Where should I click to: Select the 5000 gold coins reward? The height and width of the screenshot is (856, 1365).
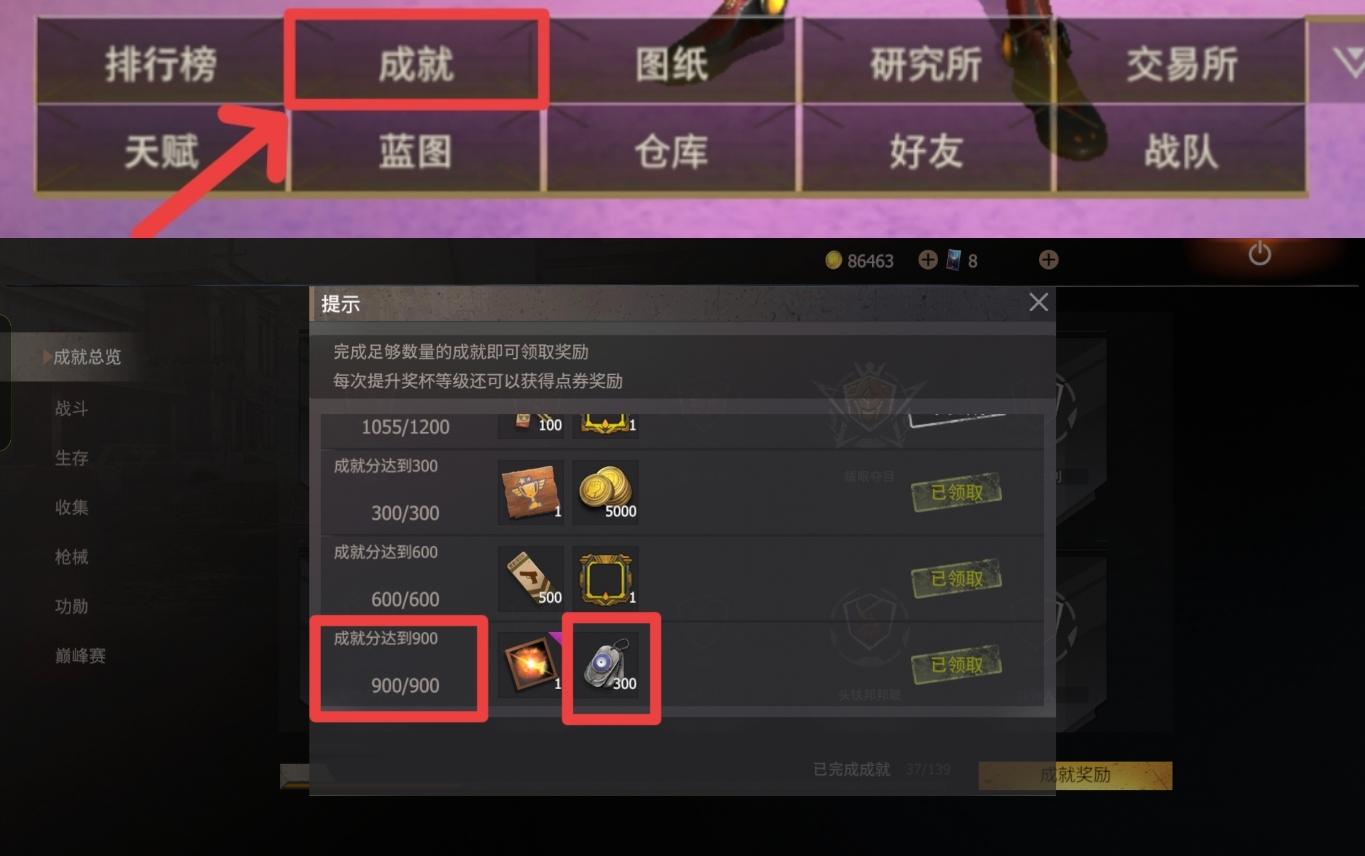pyautogui.click(x=605, y=492)
